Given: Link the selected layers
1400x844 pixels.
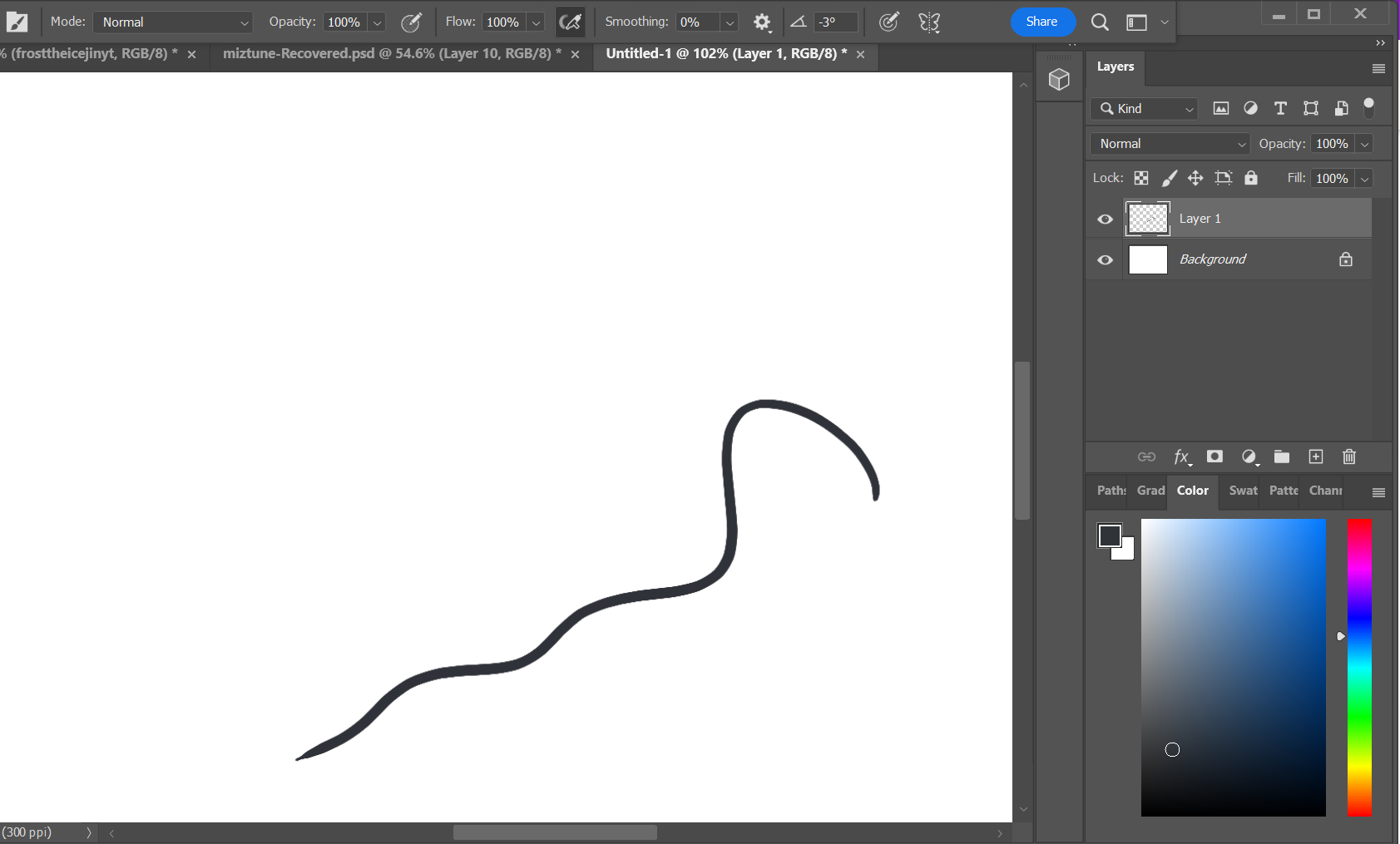Looking at the screenshot, I should (x=1148, y=457).
